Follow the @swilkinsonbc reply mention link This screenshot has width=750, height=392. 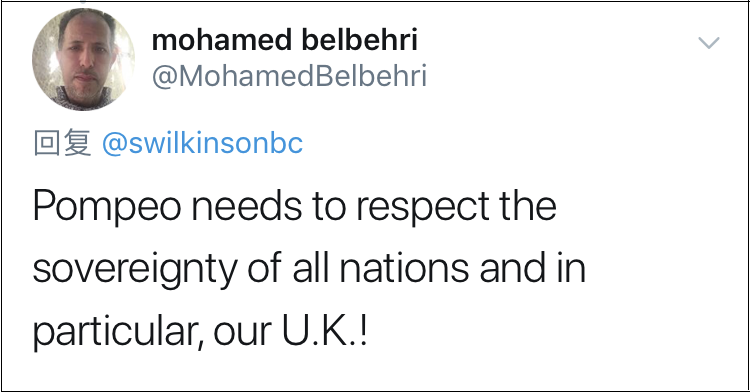tap(202, 143)
